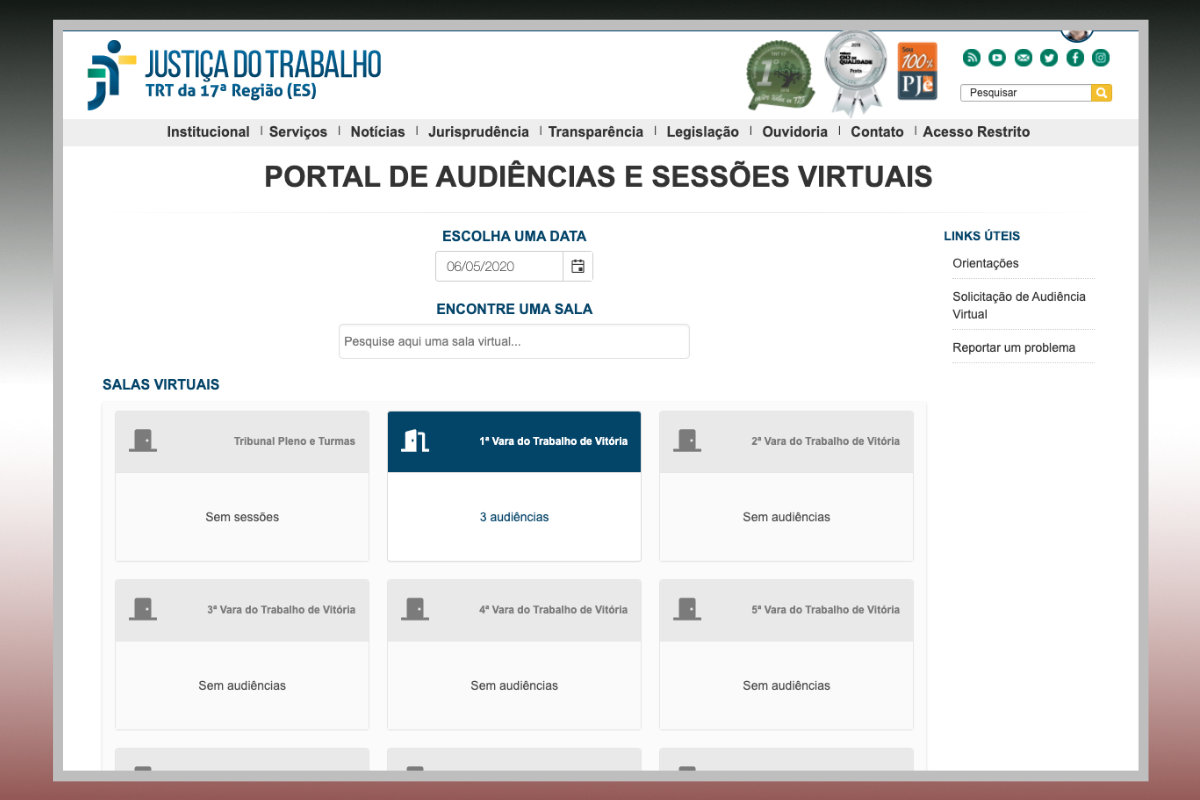The height and width of the screenshot is (800, 1200).
Task: Click 'Sem audiências' in 3ª Vara card
Action: [x=242, y=686]
